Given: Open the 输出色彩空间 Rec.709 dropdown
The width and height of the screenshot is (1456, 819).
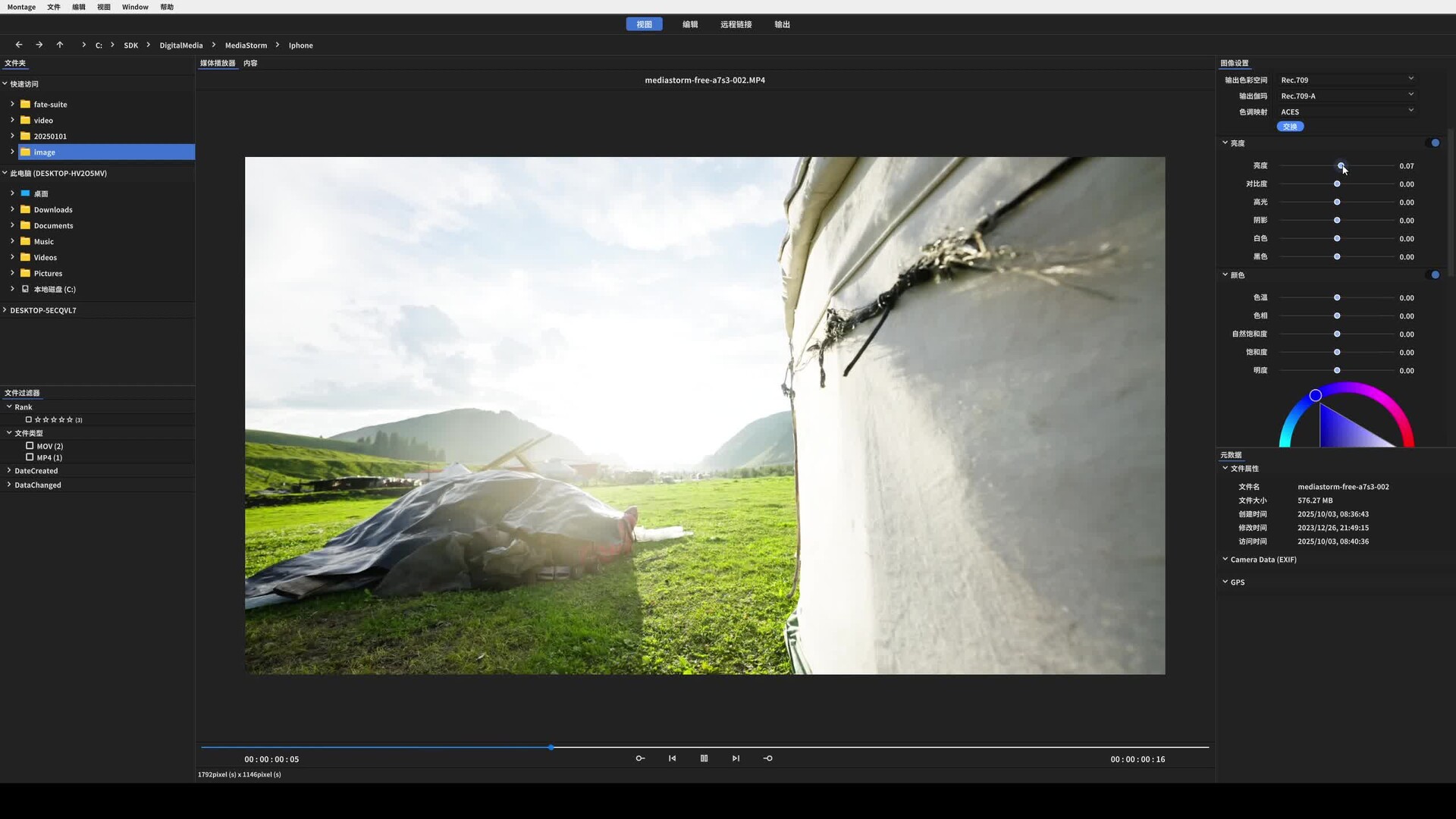Looking at the screenshot, I should point(1346,80).
